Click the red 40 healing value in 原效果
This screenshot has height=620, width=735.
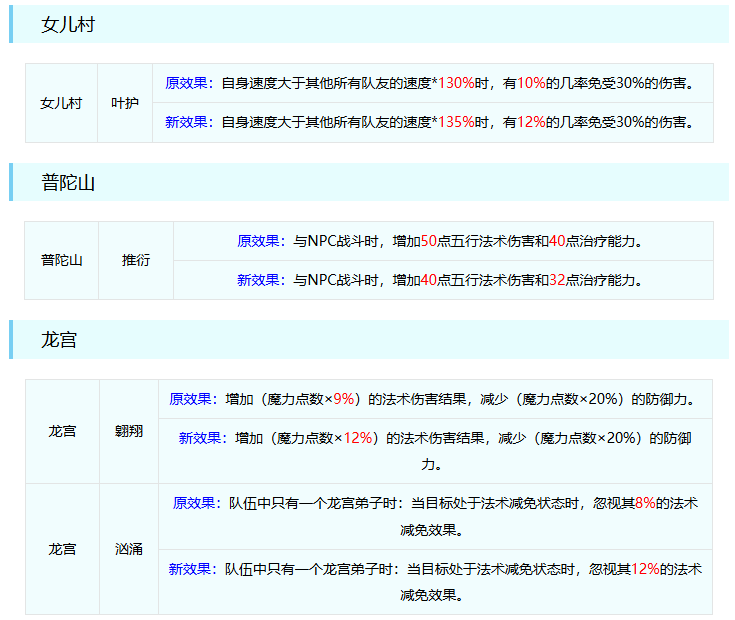click(x=557, y=241)
